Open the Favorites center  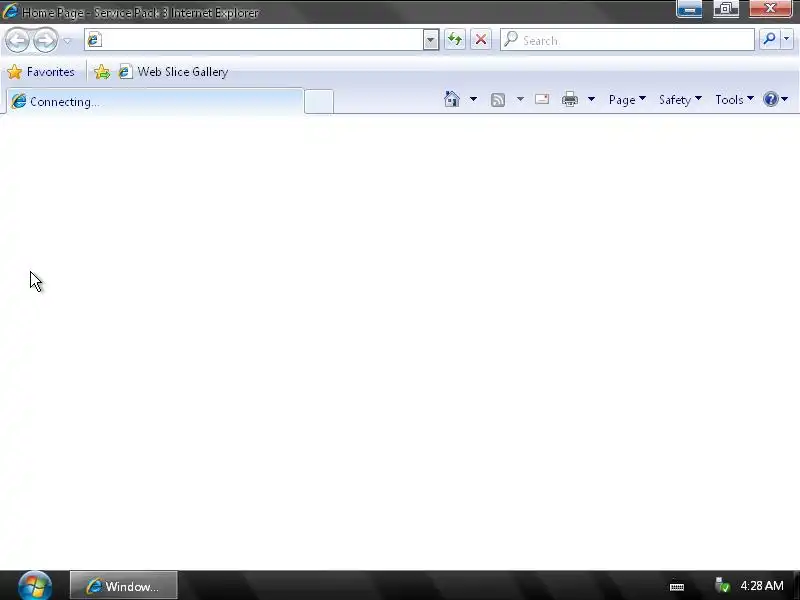[41, 72]
